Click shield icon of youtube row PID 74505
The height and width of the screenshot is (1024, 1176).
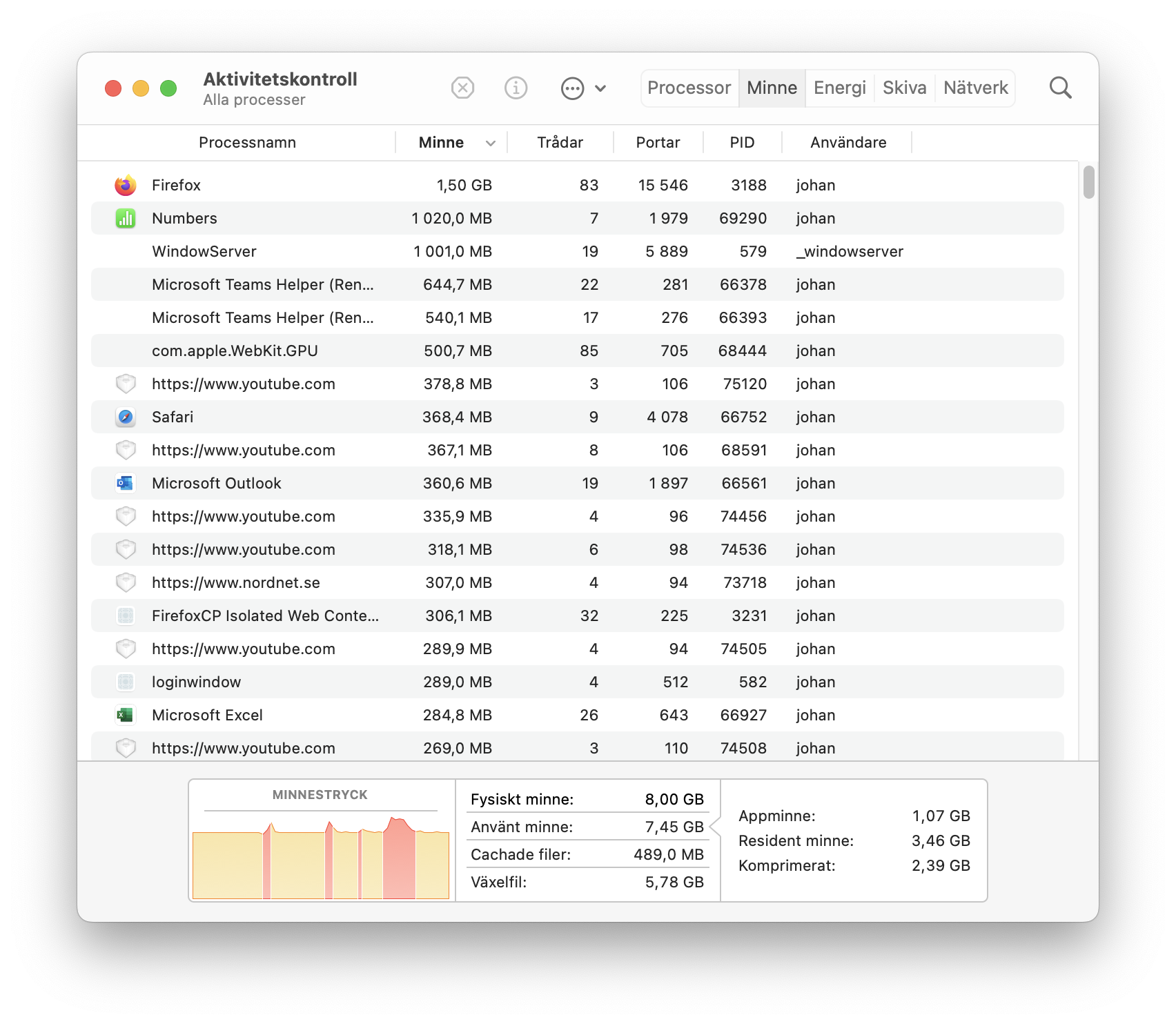pos(126,649)
